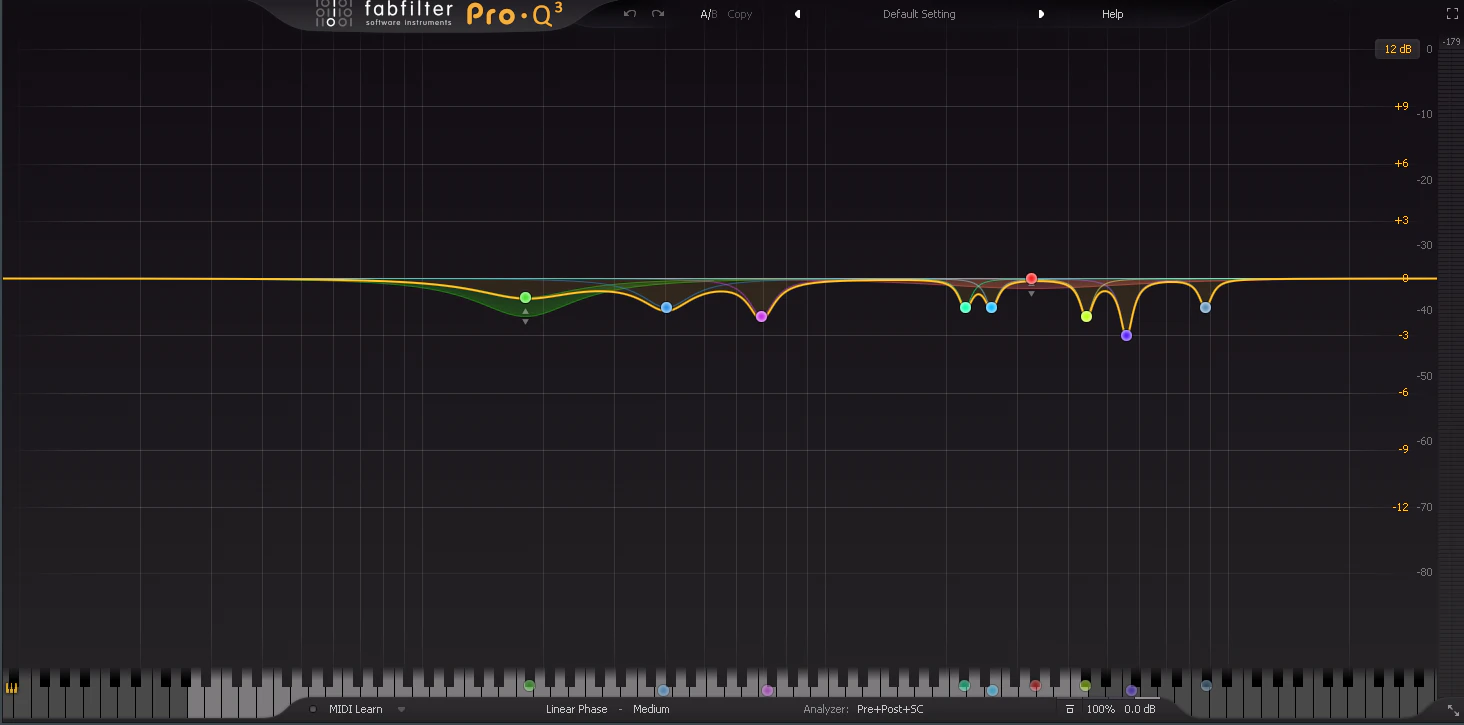
Task: Open the Default Setting preset menu
Action: (x=919, y=14)
